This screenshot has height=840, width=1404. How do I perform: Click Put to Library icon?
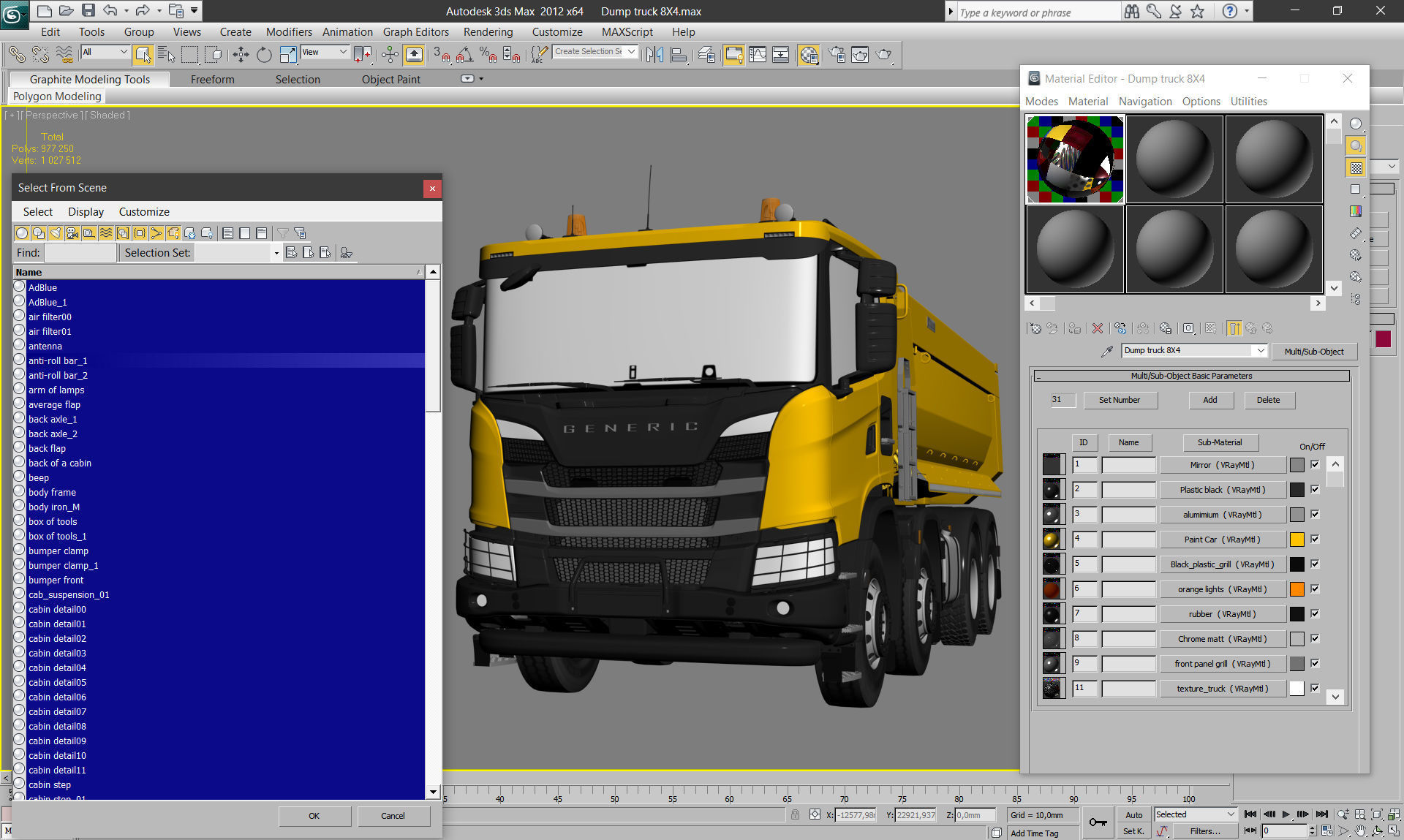point(1166,328)
